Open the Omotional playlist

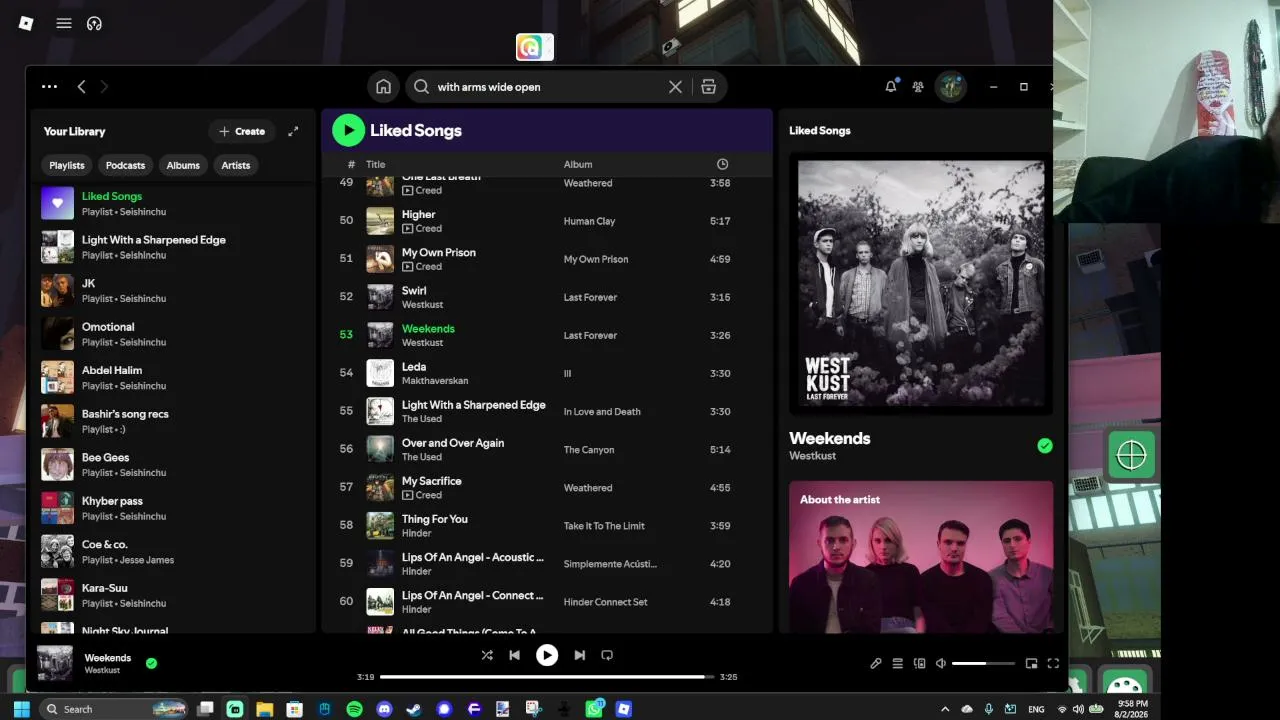[x=172, y=334]
